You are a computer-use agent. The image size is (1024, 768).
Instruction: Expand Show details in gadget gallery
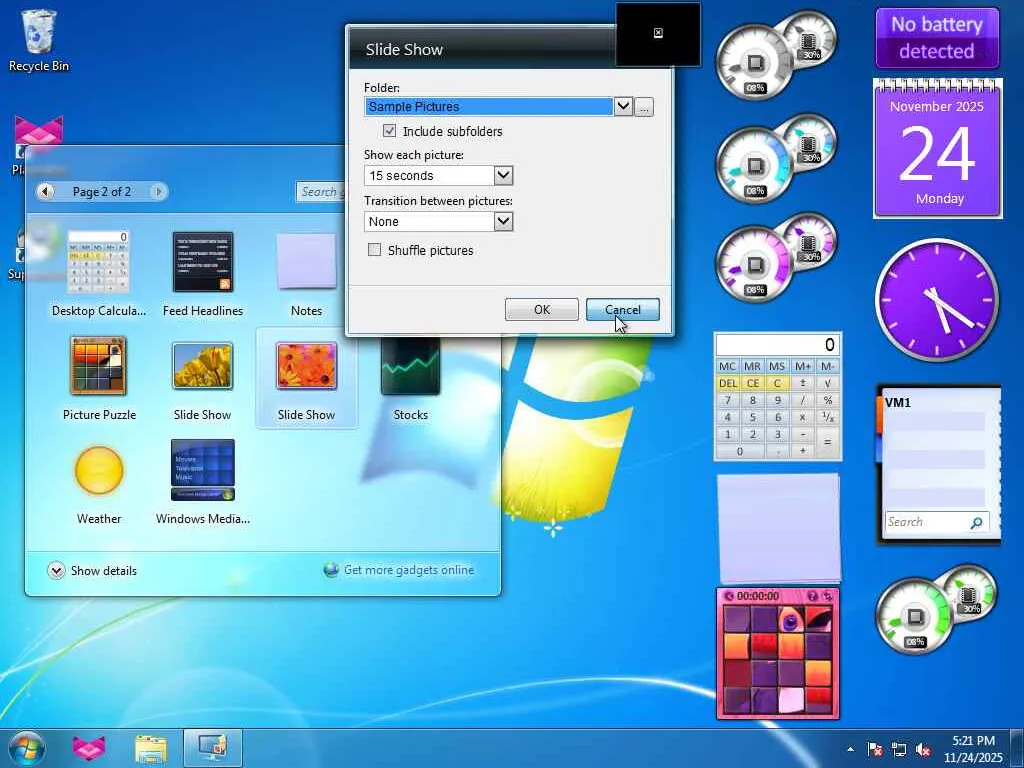91,571
